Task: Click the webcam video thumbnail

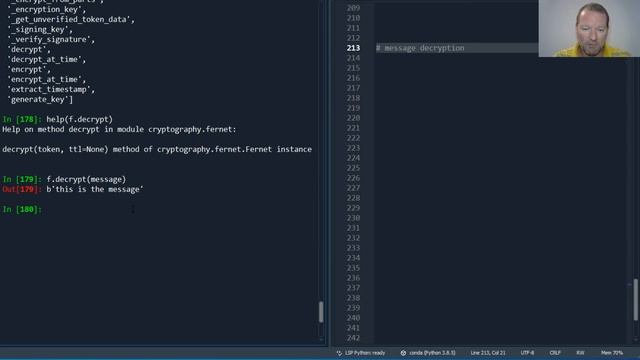Action: coord(589,28)
